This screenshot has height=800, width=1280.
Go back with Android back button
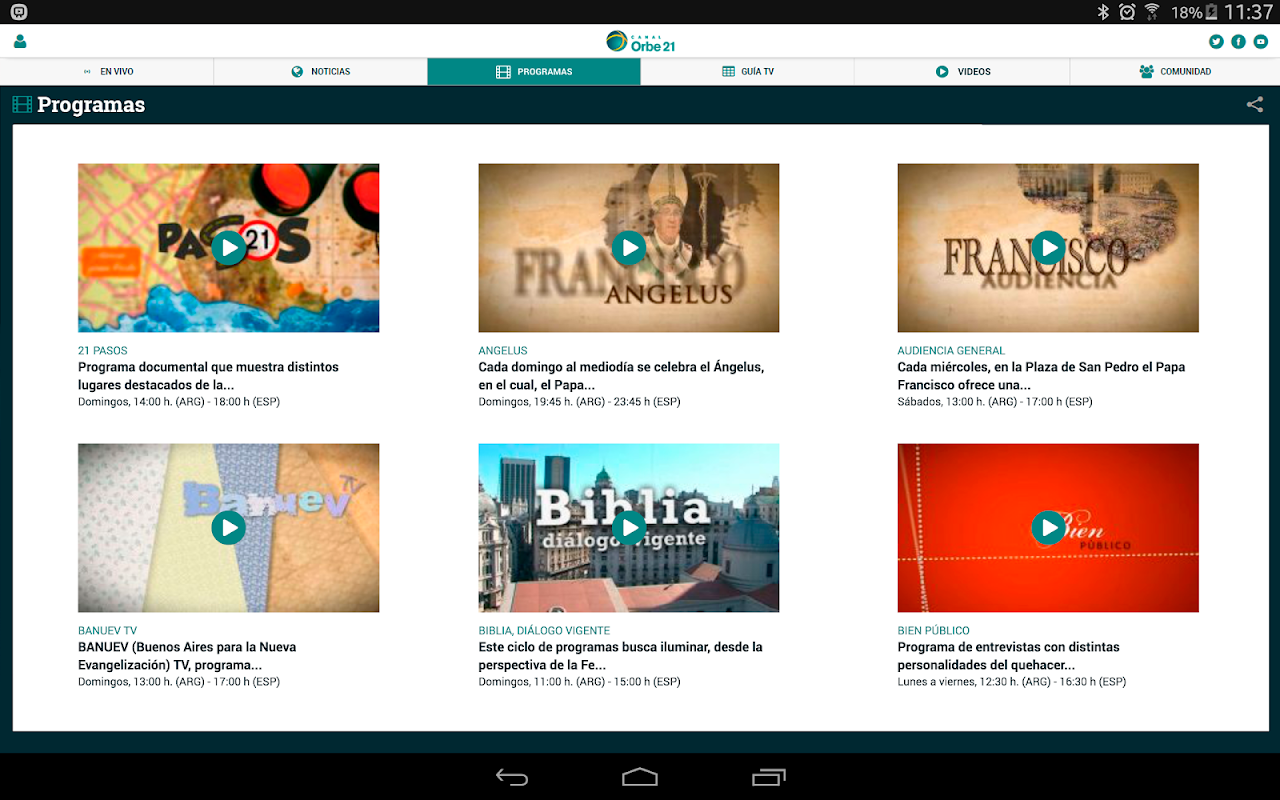(512, 777)
